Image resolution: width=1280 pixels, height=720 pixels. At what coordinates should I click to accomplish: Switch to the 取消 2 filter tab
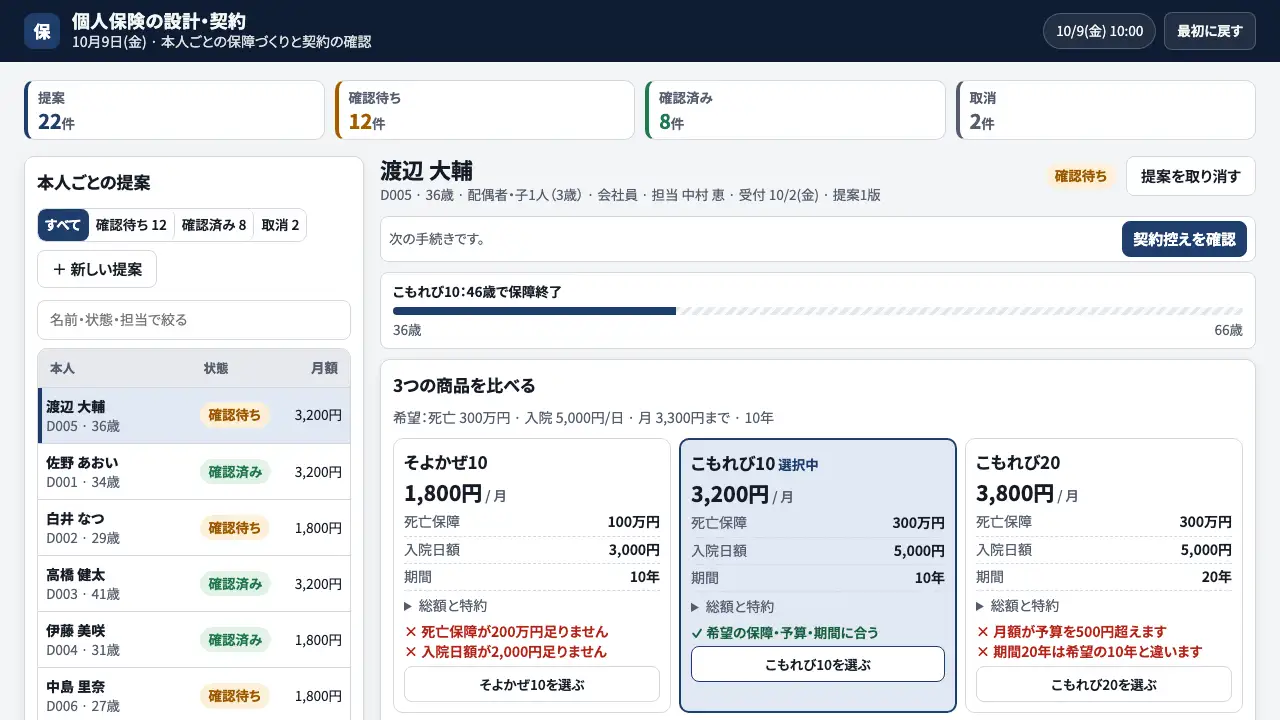(x=280, y=225)
